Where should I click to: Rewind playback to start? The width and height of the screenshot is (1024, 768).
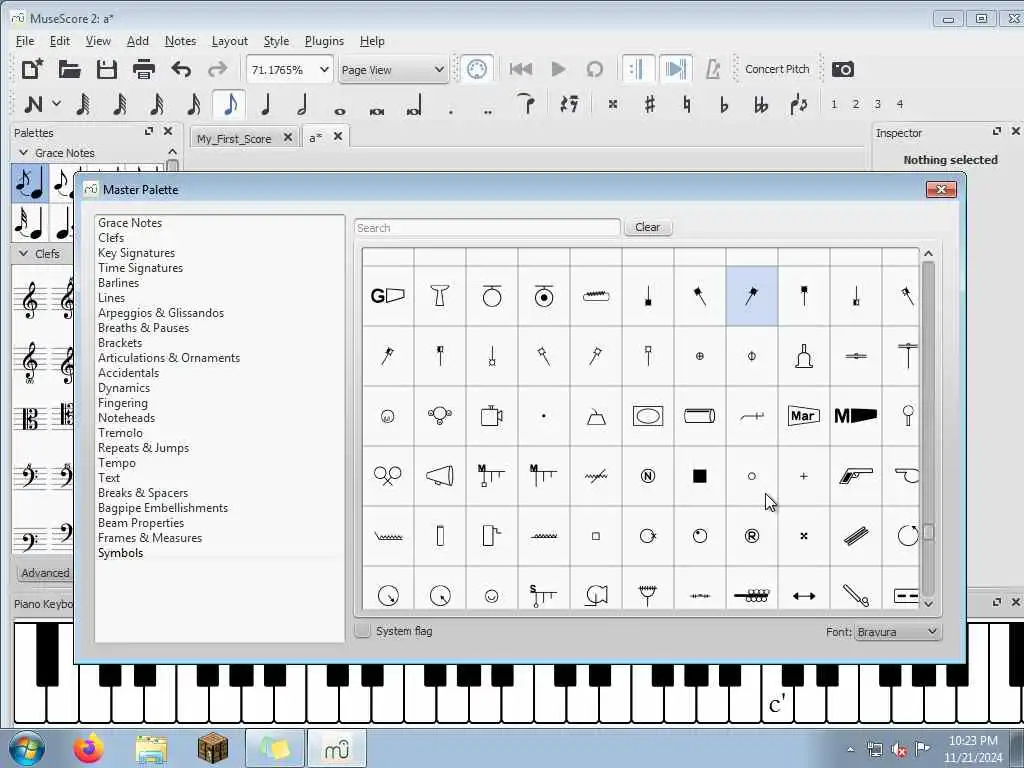click(520, 69)
